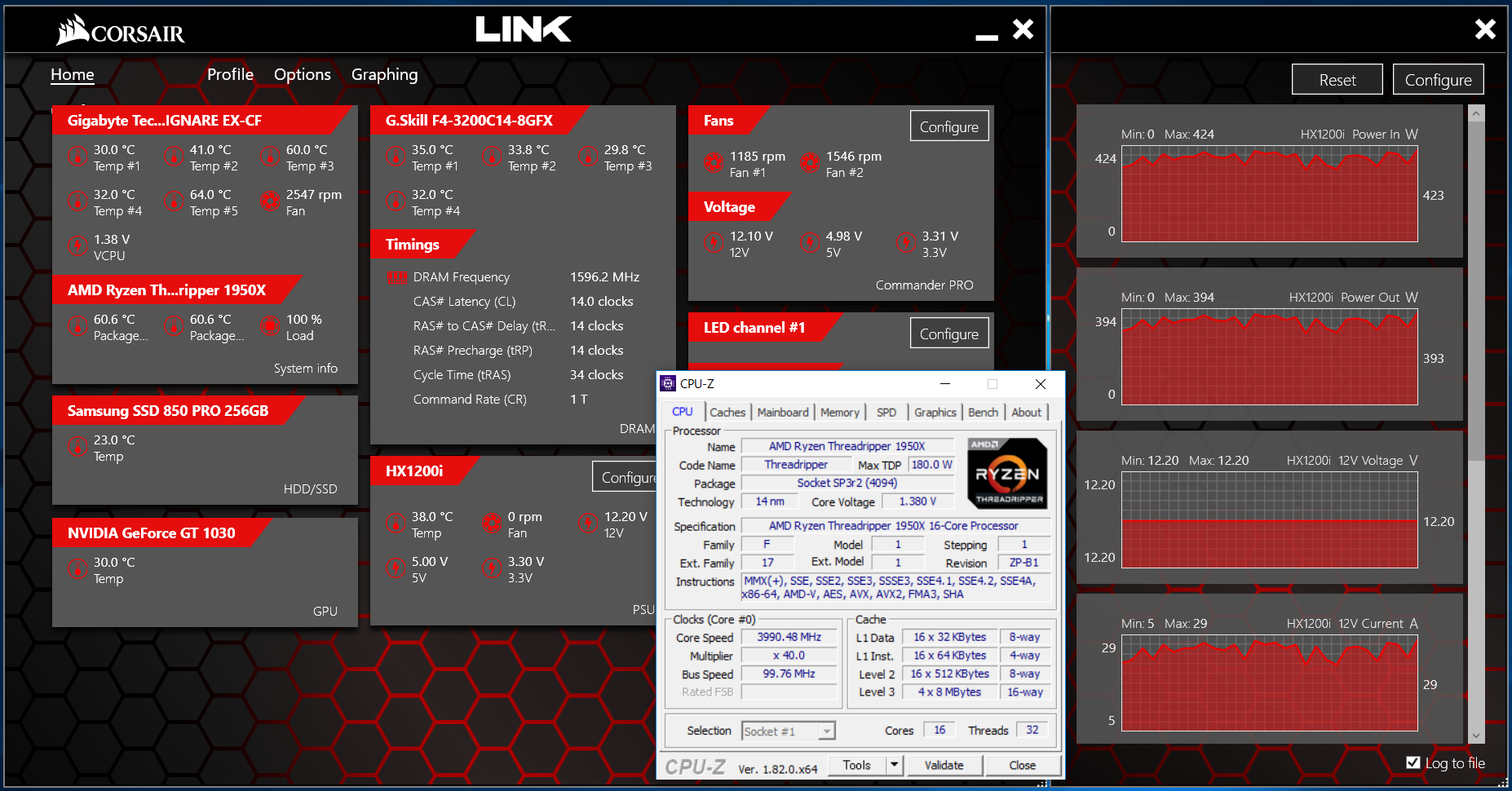The image size is (1512, 791).
Task: Click Configure for LED channel #1
Action: pyautogui.click(x=949, y=334)
